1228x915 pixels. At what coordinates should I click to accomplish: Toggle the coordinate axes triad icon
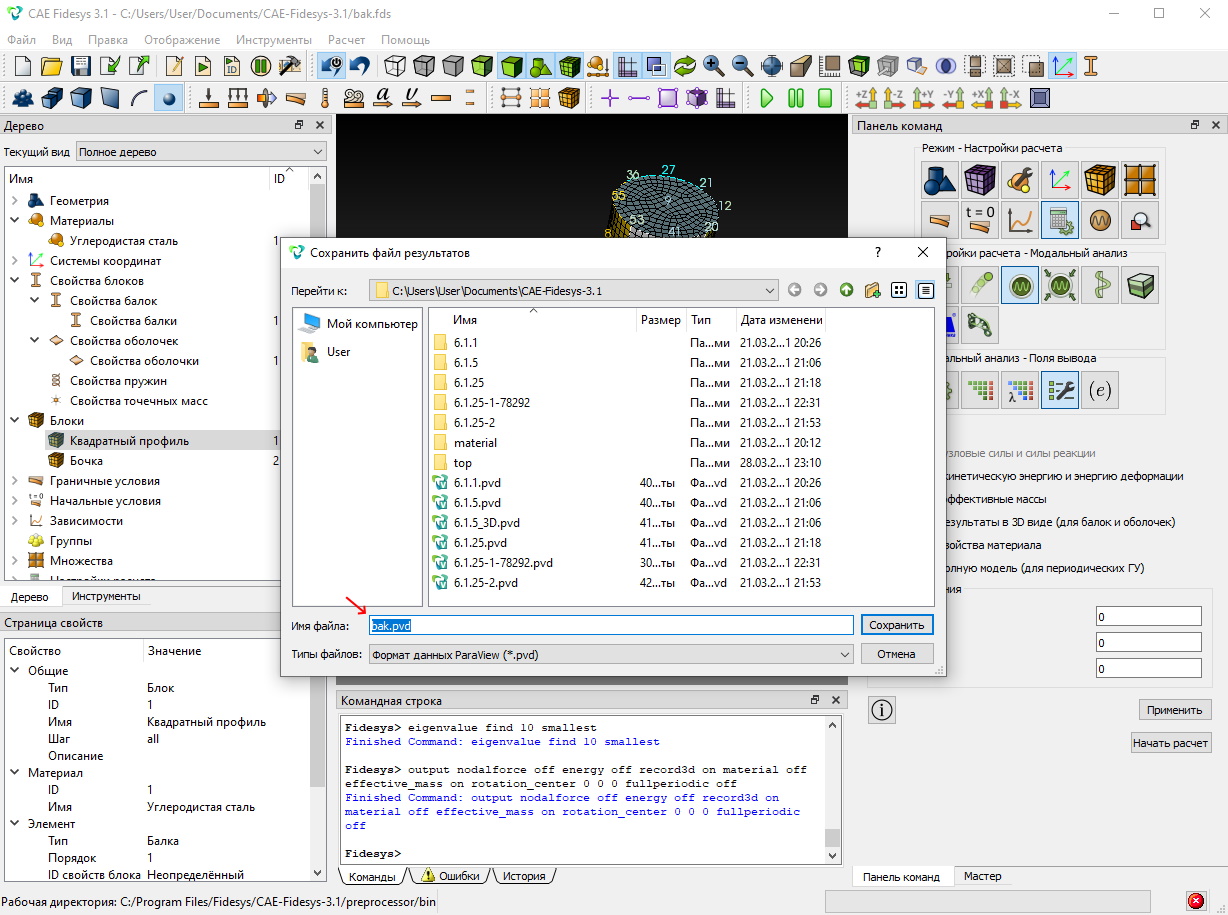click(x=1062, y=66)
